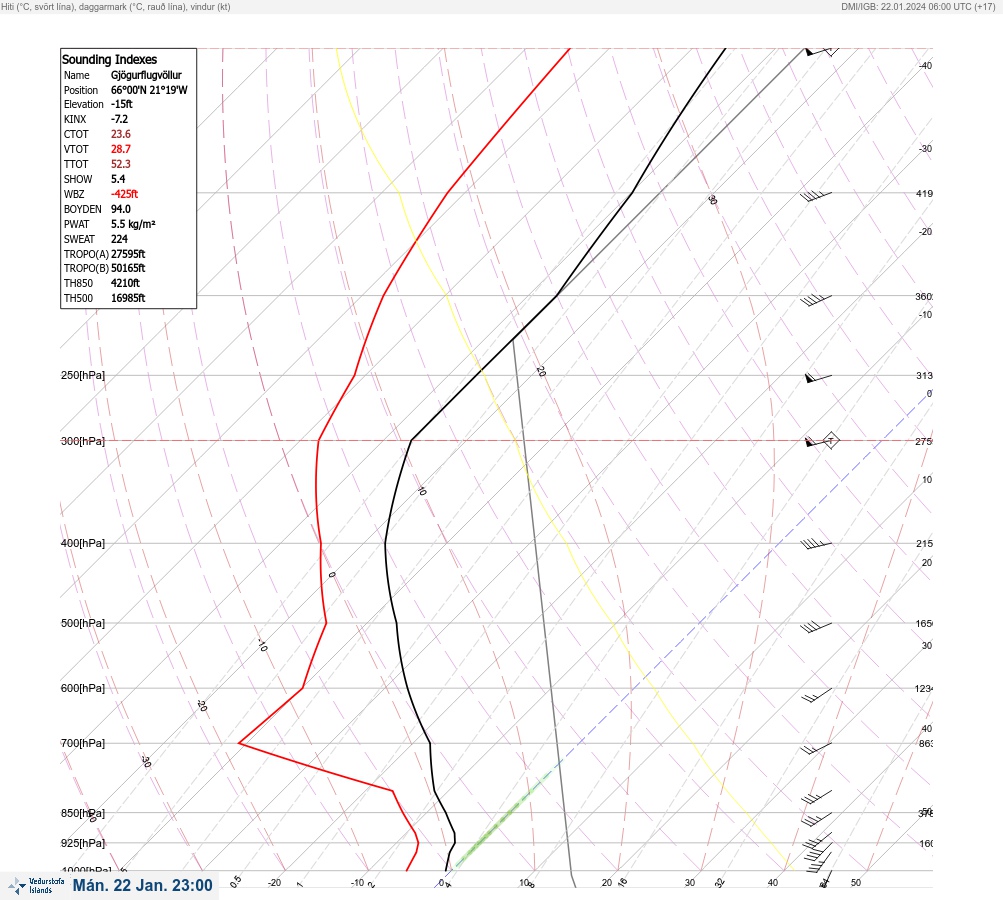The width and height of the screenshot is (1003, 900).
Task: Click the TROPO(A) value 27595ft
Action: (x=128, y=254)
